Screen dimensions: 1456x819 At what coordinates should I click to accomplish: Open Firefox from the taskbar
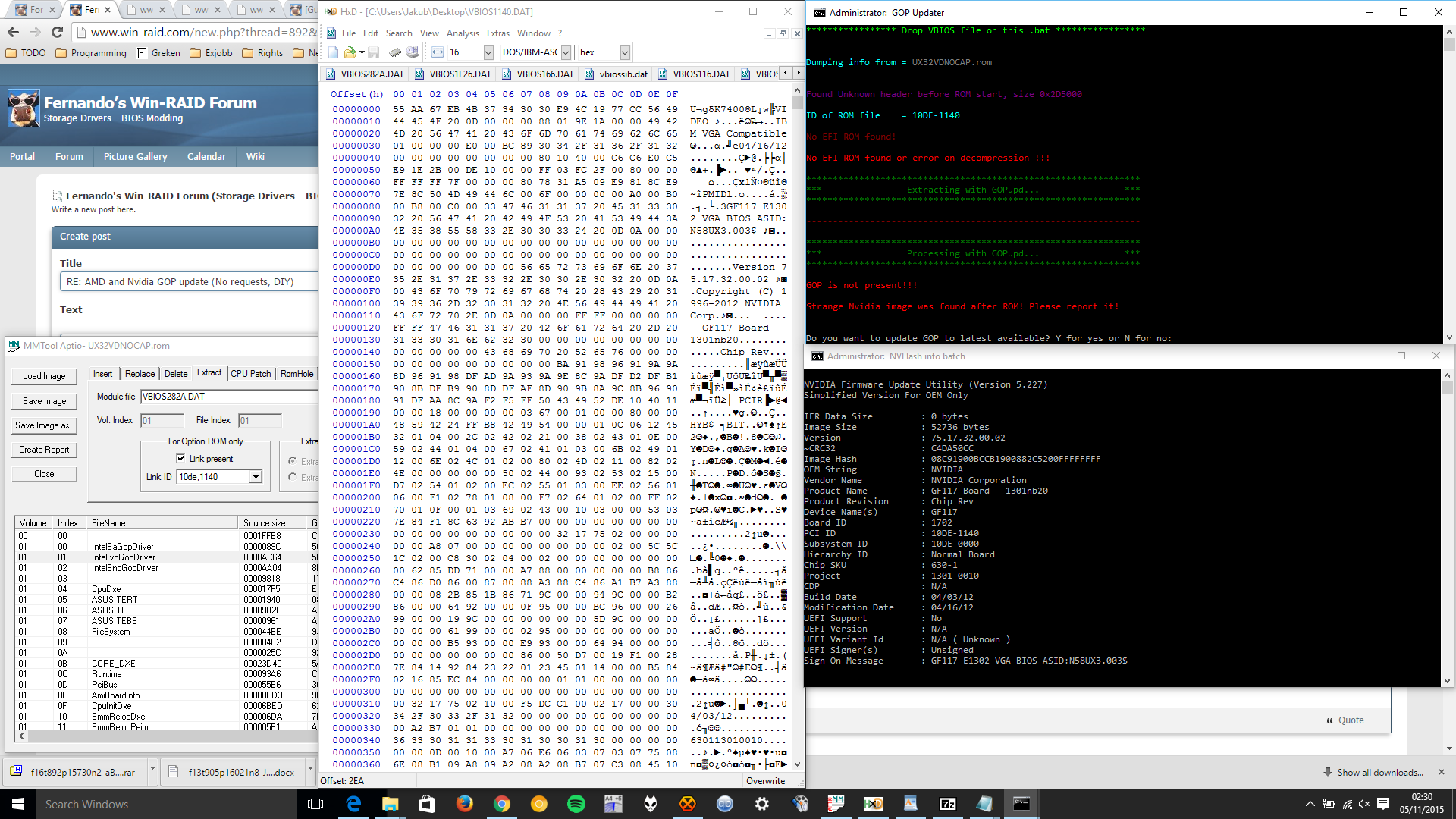[465, 804]
